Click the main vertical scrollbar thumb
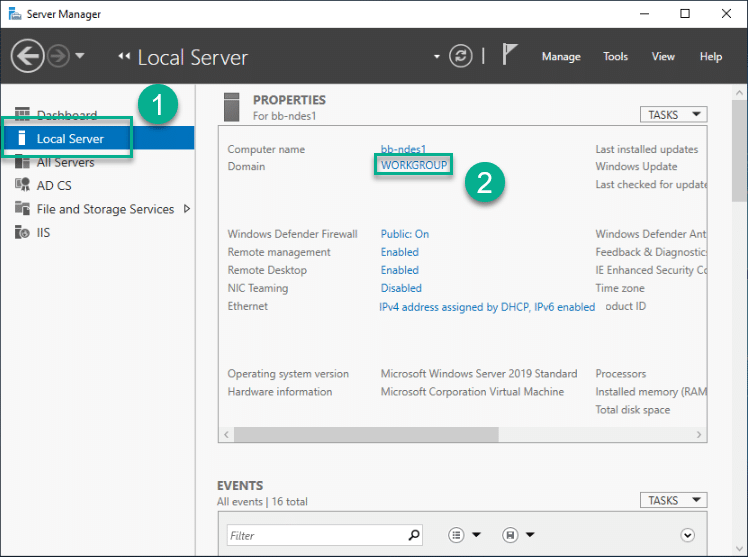 739,151
